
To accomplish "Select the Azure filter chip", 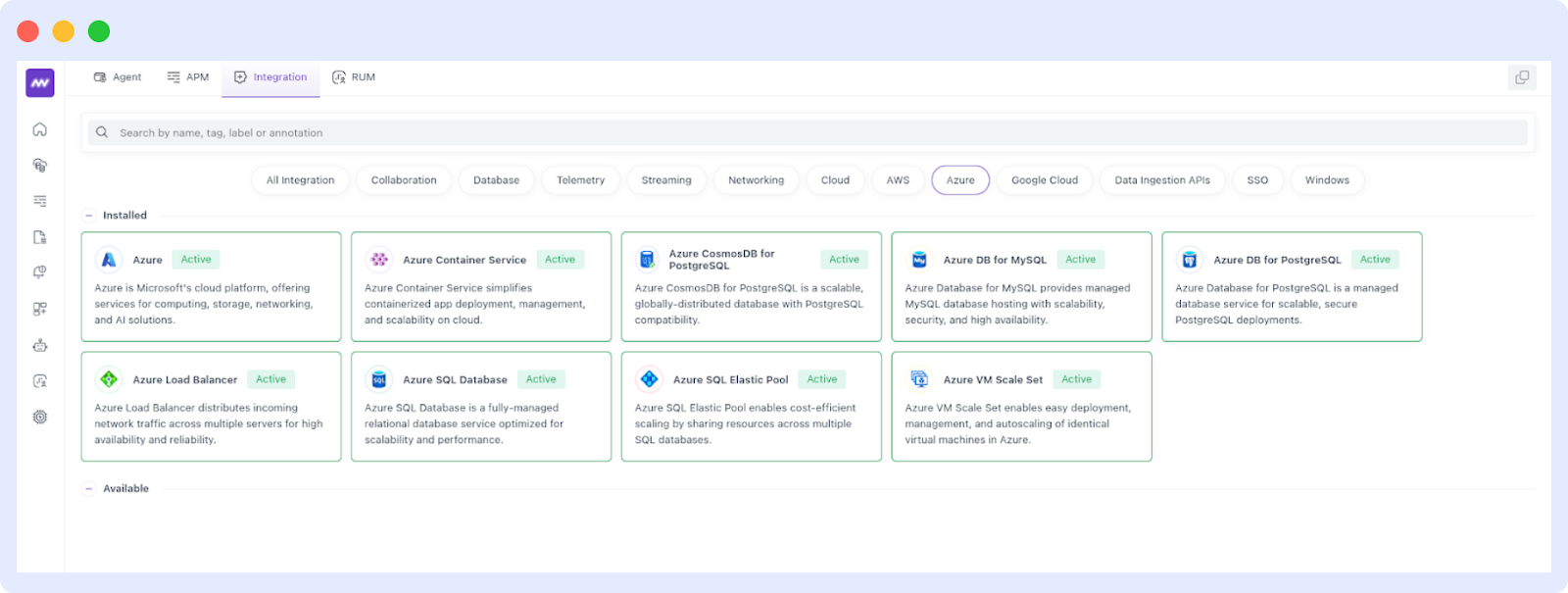I will click(x=960, y=180).
